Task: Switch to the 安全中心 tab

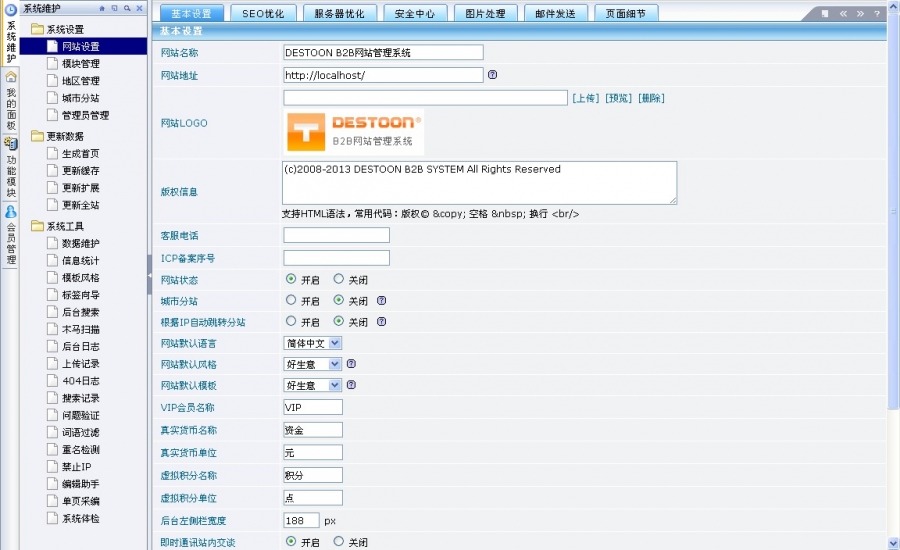Action: [x=414, y=13]
